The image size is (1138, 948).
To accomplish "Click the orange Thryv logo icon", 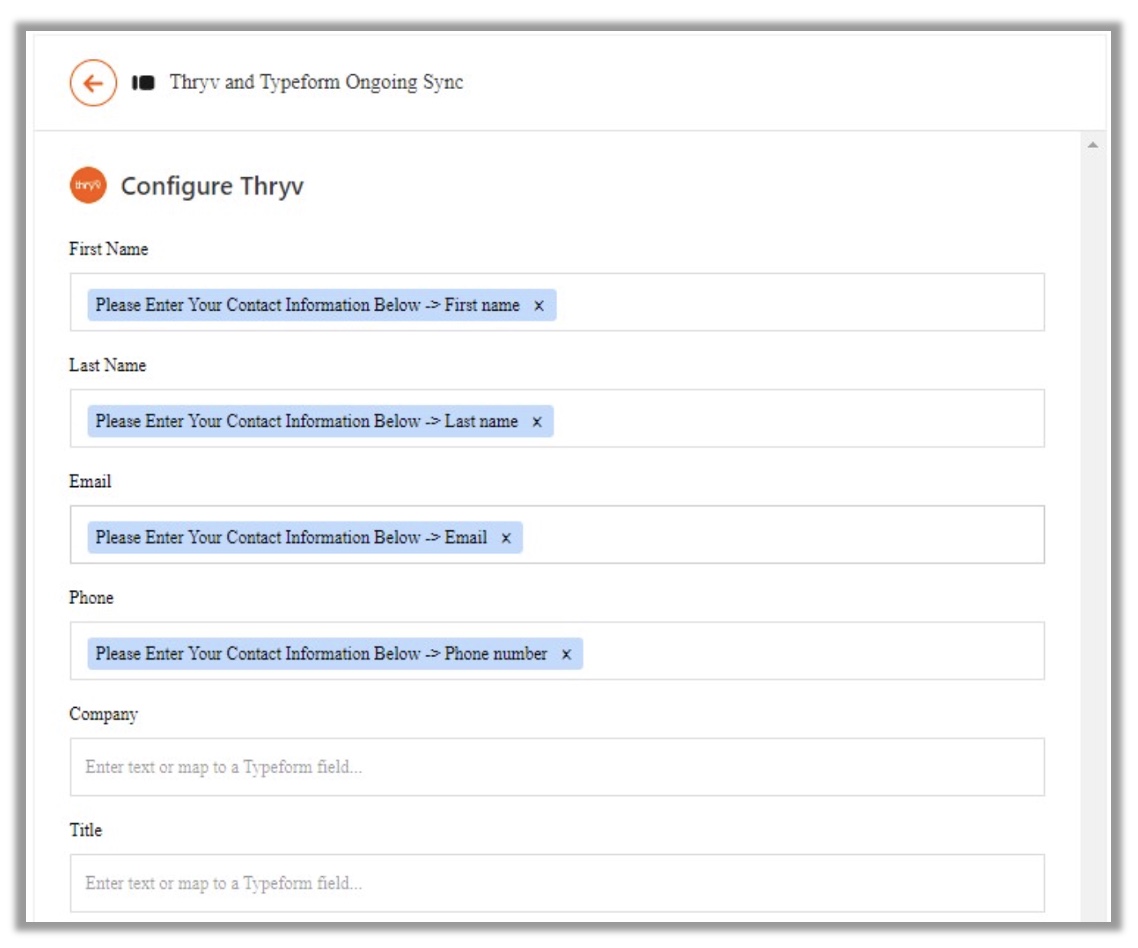I will pos(88,185).
